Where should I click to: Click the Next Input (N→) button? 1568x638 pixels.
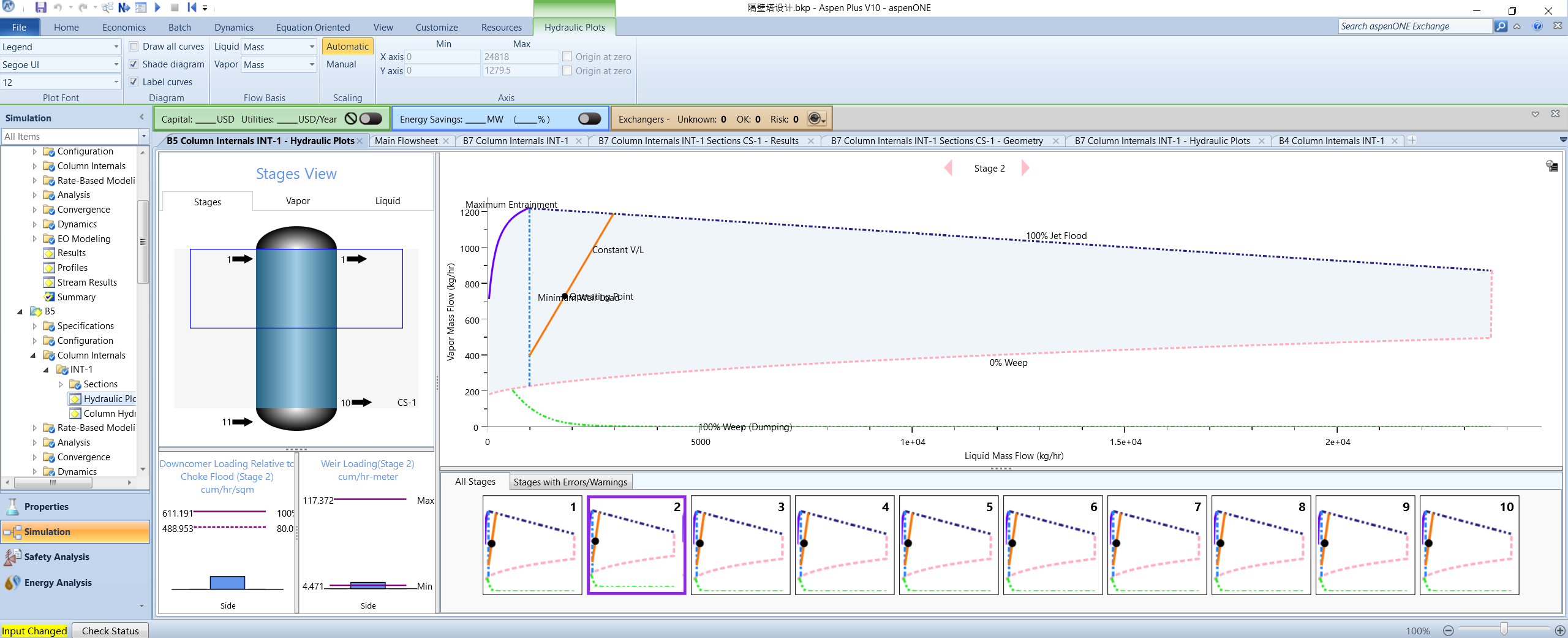coord(124,7)
